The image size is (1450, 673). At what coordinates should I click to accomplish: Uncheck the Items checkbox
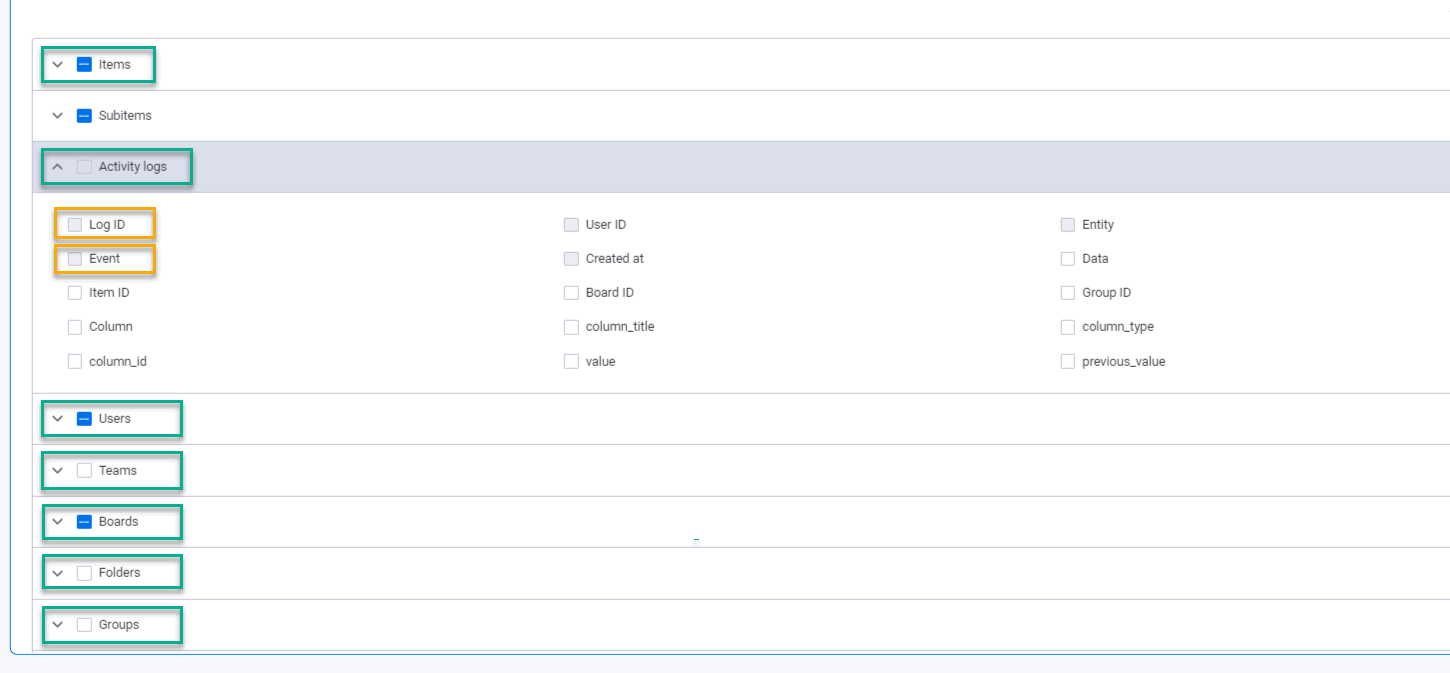84,64
